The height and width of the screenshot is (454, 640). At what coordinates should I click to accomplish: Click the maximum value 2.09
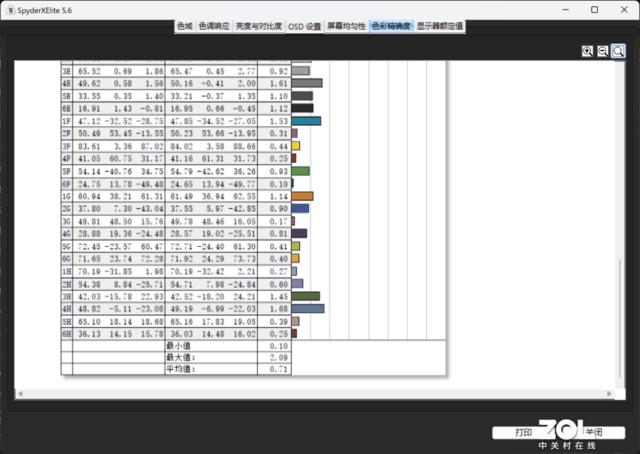coord(279,358)
